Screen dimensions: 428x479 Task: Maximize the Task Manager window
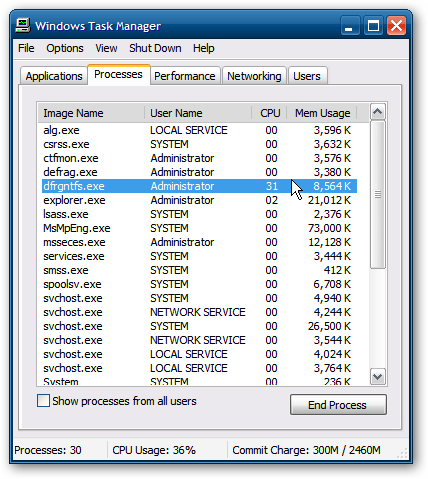click(373, 26)
